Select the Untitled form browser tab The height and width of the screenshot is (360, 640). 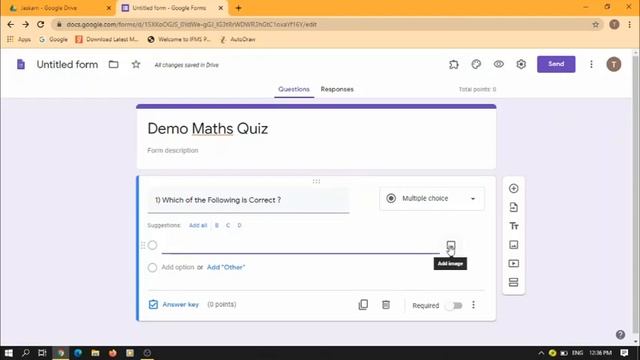pyautogui.click(x=172, y=8)
